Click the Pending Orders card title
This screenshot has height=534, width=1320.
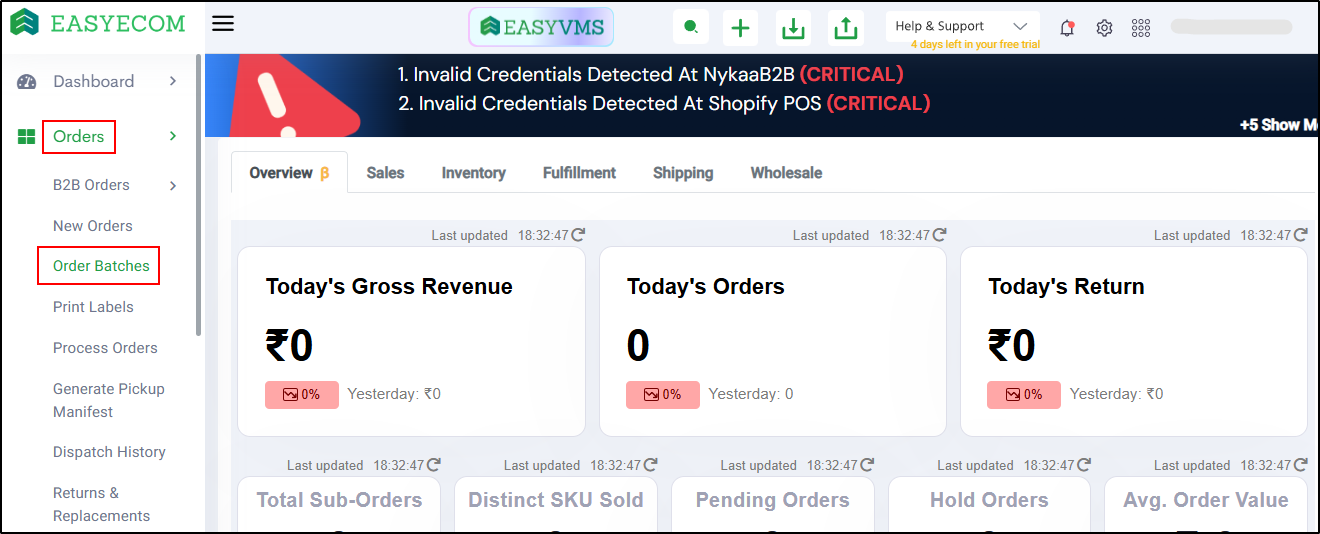point(773,500)
